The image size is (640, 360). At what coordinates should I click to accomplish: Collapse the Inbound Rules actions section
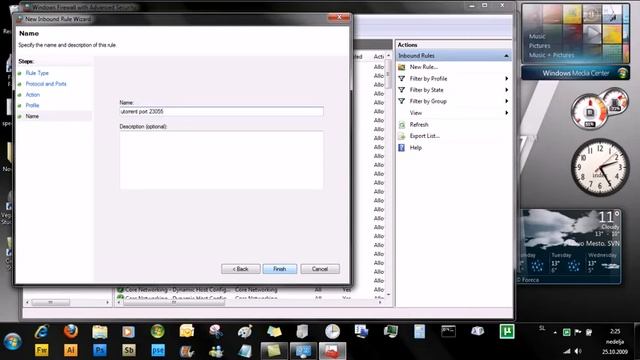tap(506, 56)
